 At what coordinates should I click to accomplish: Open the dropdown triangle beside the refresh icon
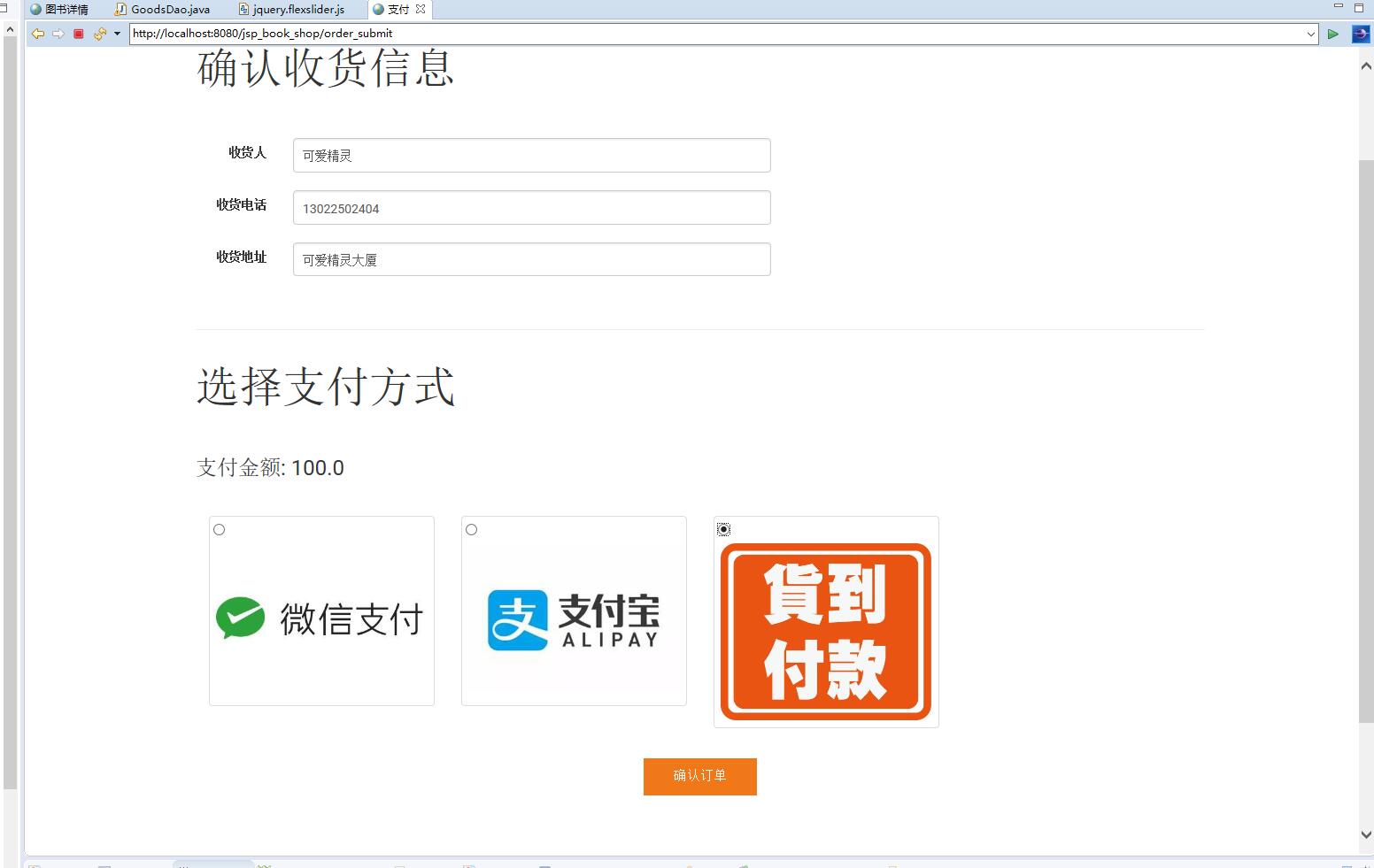(116, 34)
